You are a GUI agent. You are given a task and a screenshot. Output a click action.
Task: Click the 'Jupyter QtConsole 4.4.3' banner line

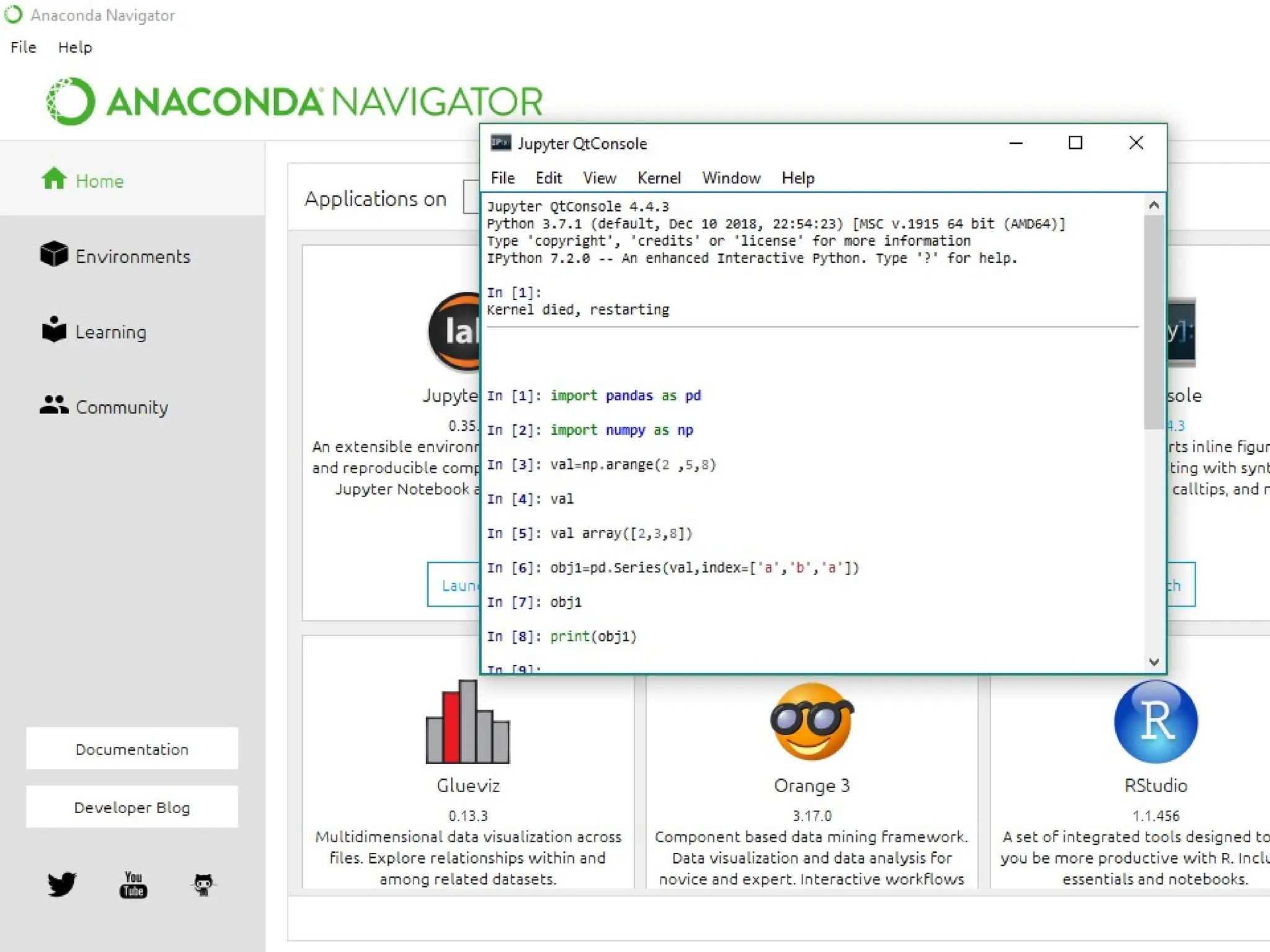tap(578, 206)
